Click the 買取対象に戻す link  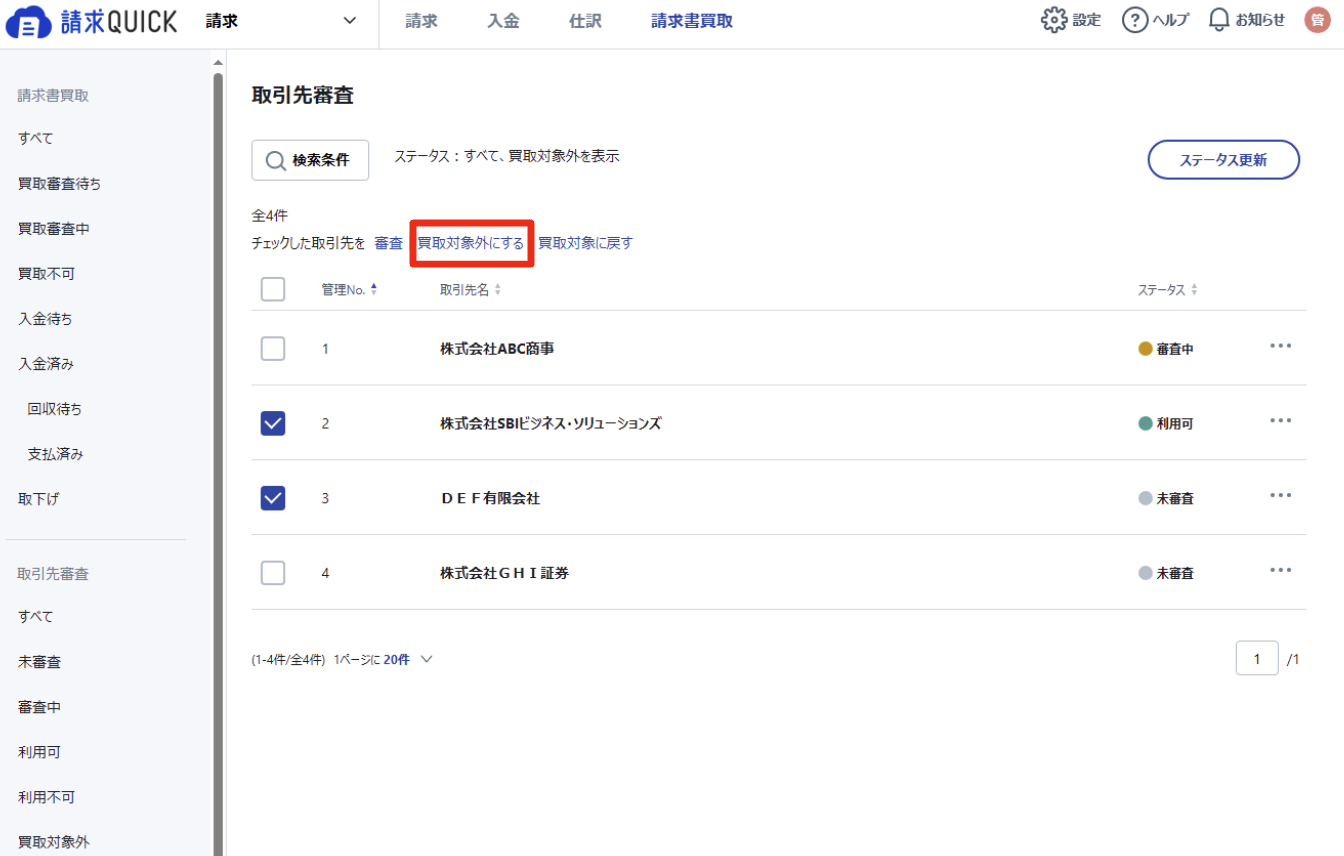pyautogui.click(x=586, y=243)
